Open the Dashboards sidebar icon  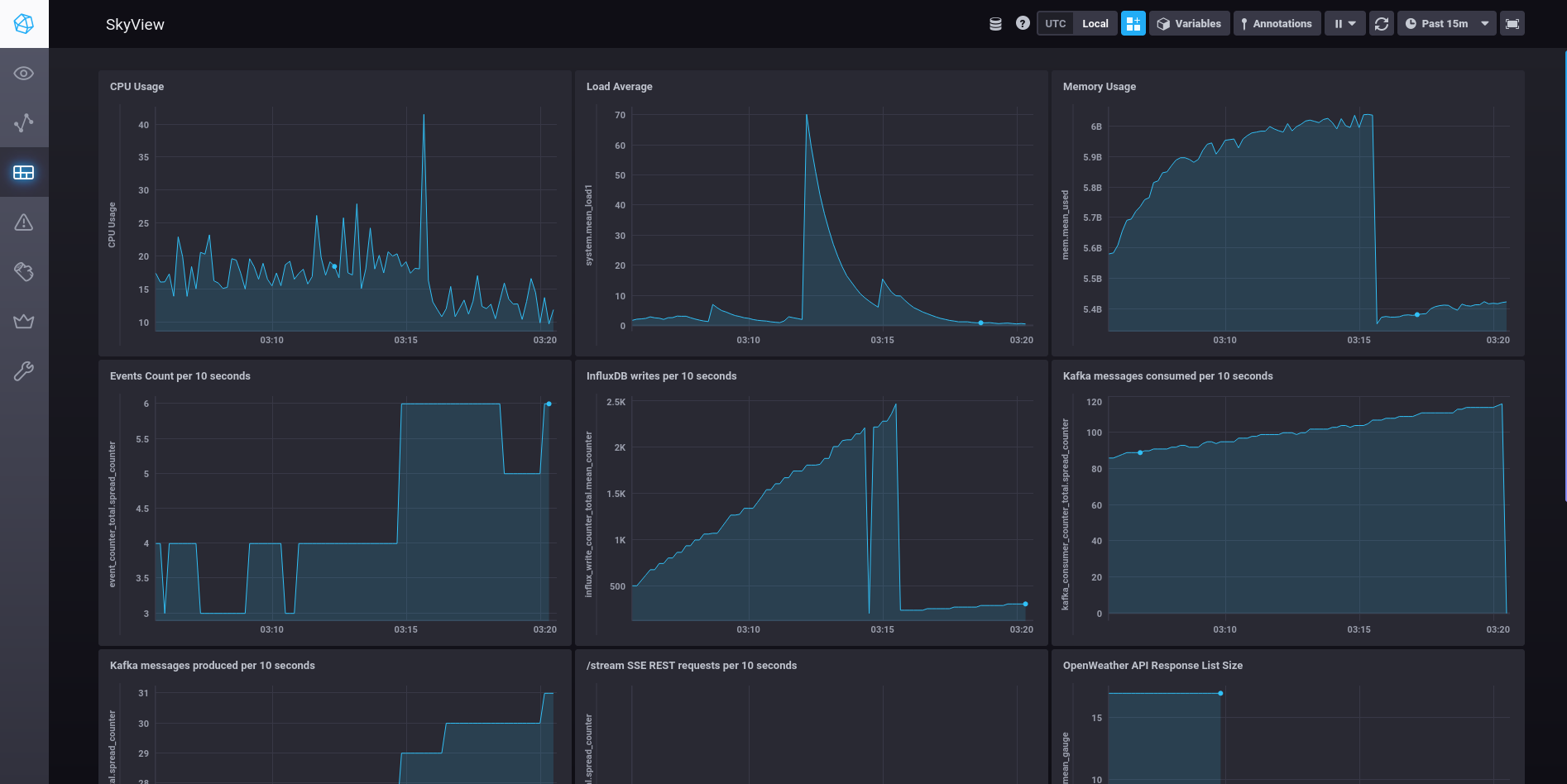(24, 173)
